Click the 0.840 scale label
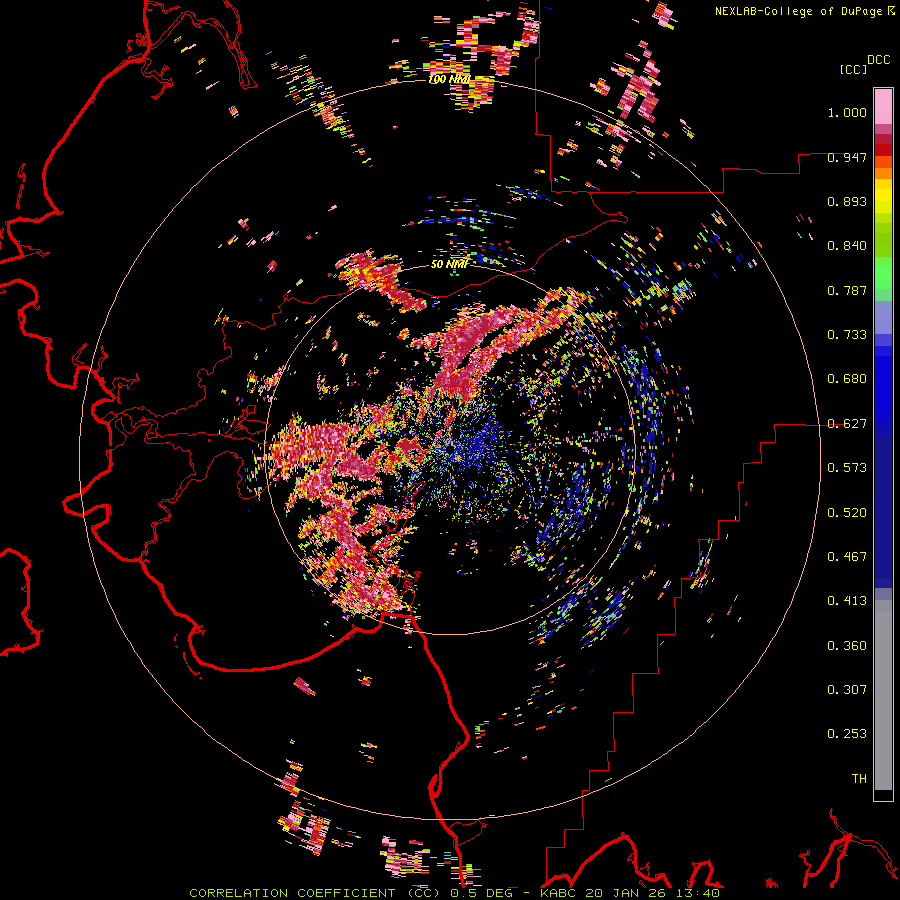900x900 pixels. 847,246
